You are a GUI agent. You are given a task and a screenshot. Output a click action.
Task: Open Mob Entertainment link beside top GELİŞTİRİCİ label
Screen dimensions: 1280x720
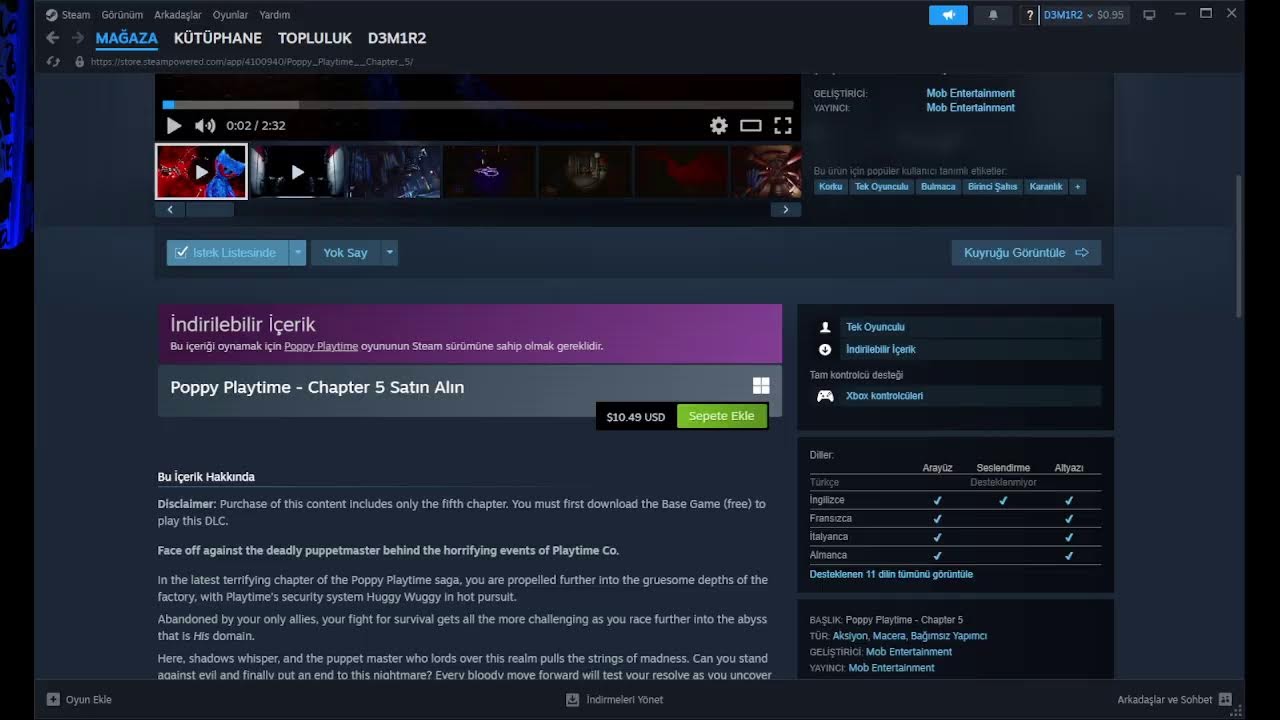click(x=970, y=93)
